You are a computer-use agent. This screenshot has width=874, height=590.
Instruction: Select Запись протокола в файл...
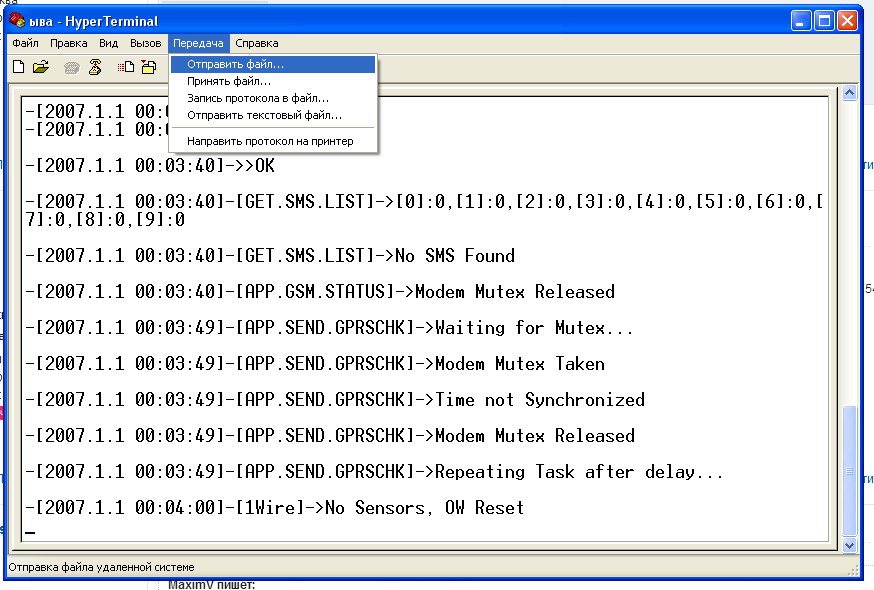click(257, 98)
